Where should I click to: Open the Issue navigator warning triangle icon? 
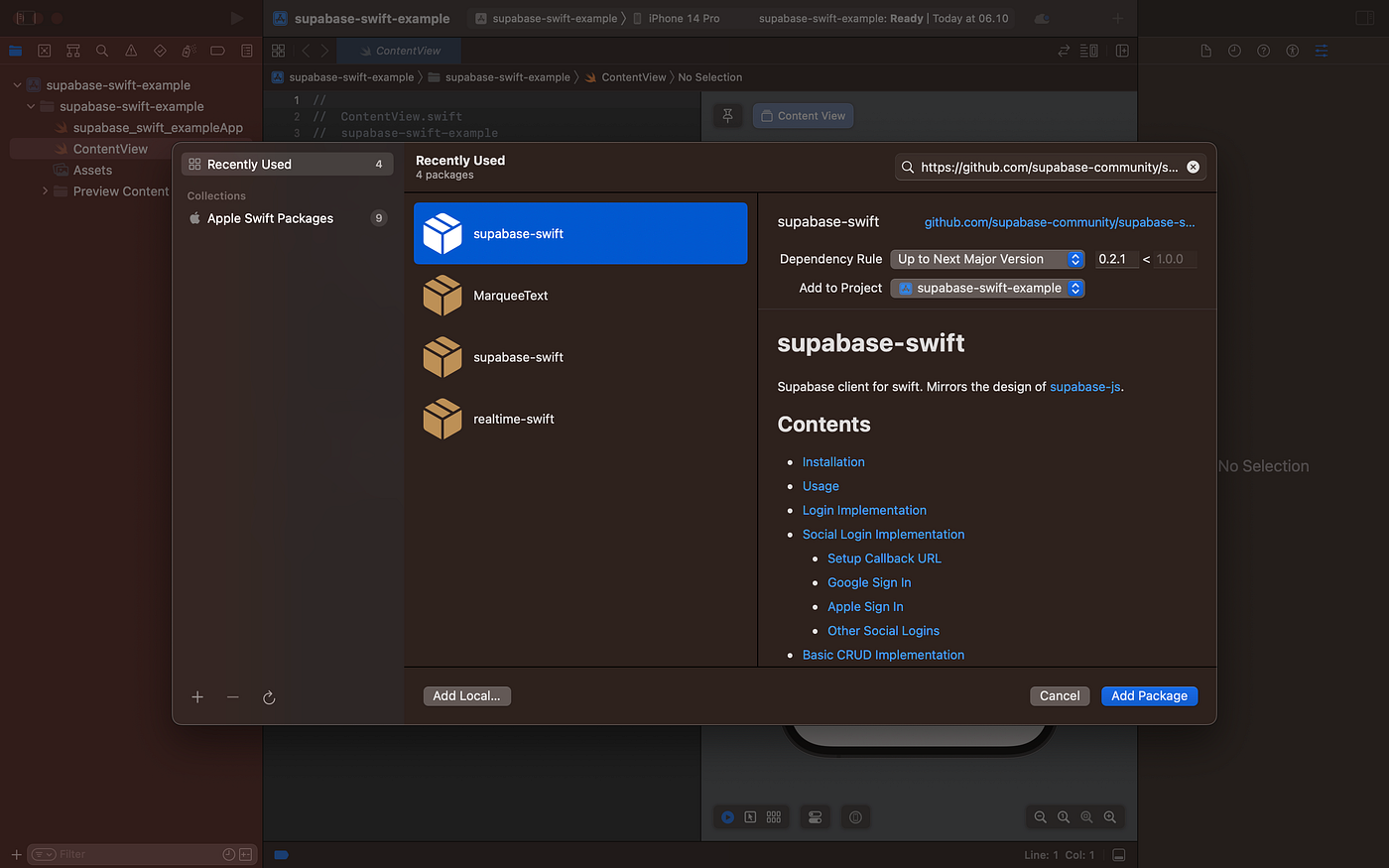[130, 50]
